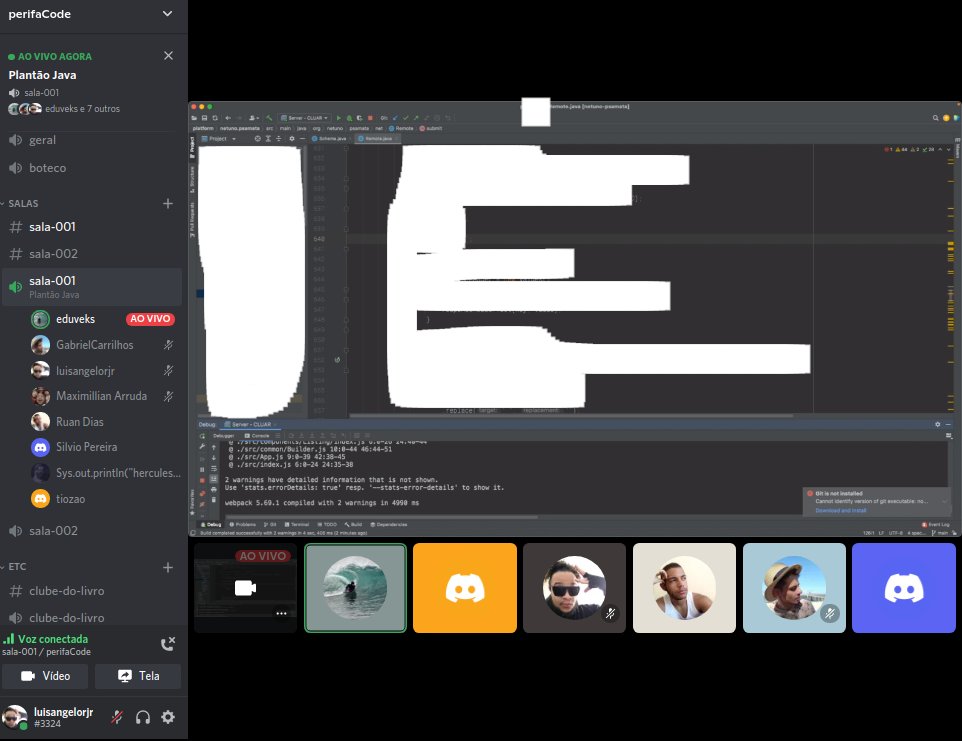Select the straw hat avatar participant tile
This screenshot has width=962, height=741.
pyautogui.click(x=794, y=588)
